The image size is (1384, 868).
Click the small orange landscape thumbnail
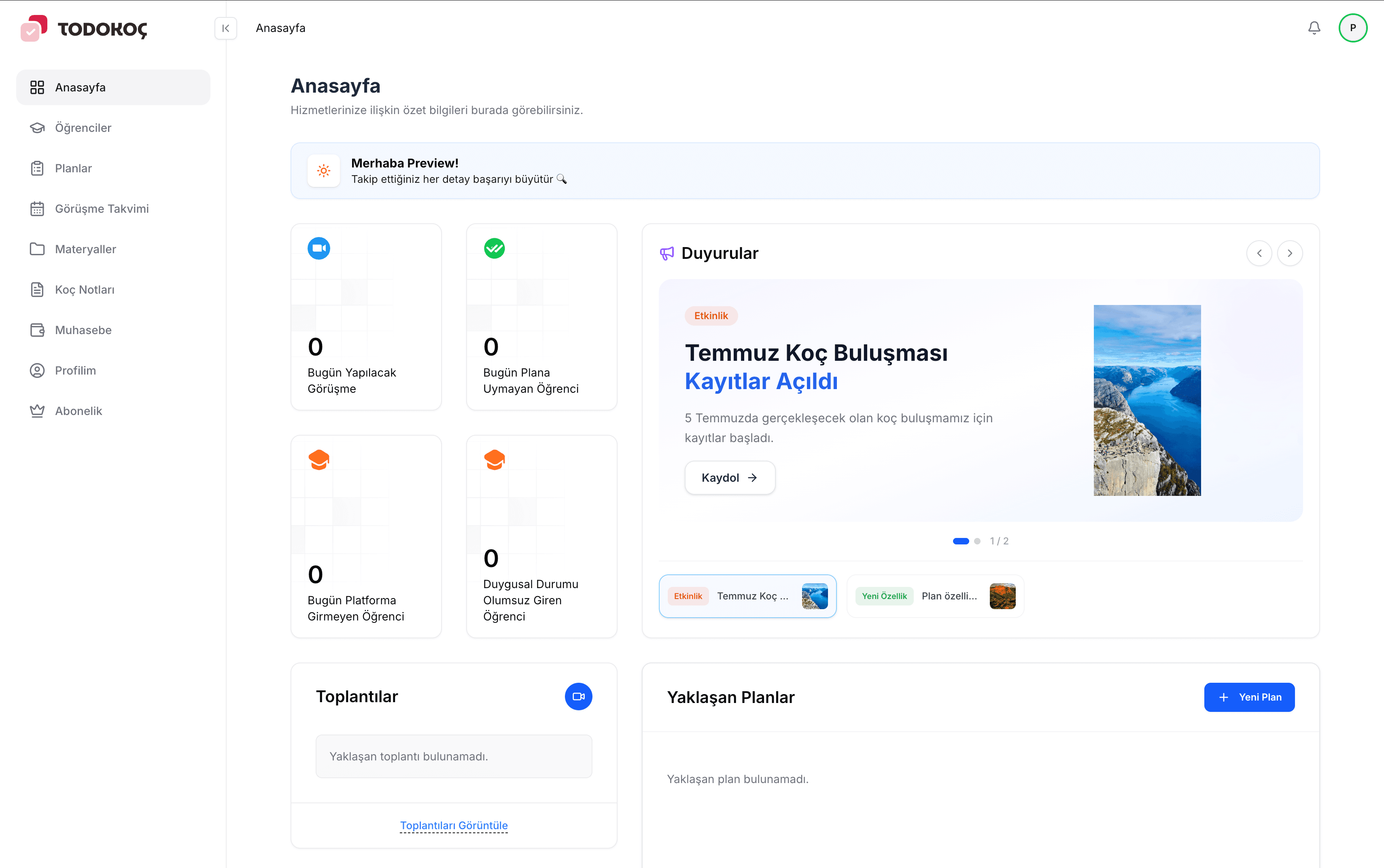[x=1003, y=596]
